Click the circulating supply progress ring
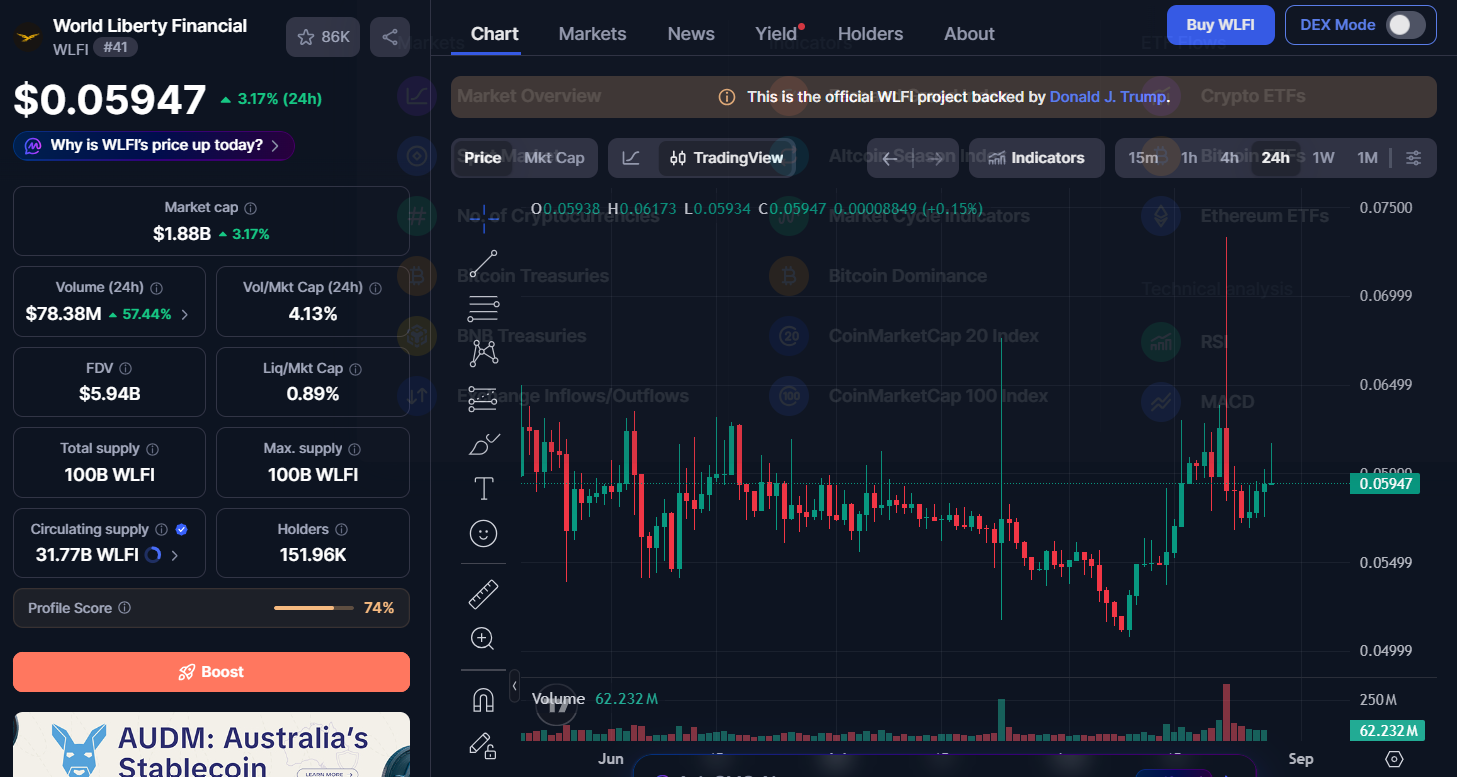The image size is (1457, 777). [153, 555]
